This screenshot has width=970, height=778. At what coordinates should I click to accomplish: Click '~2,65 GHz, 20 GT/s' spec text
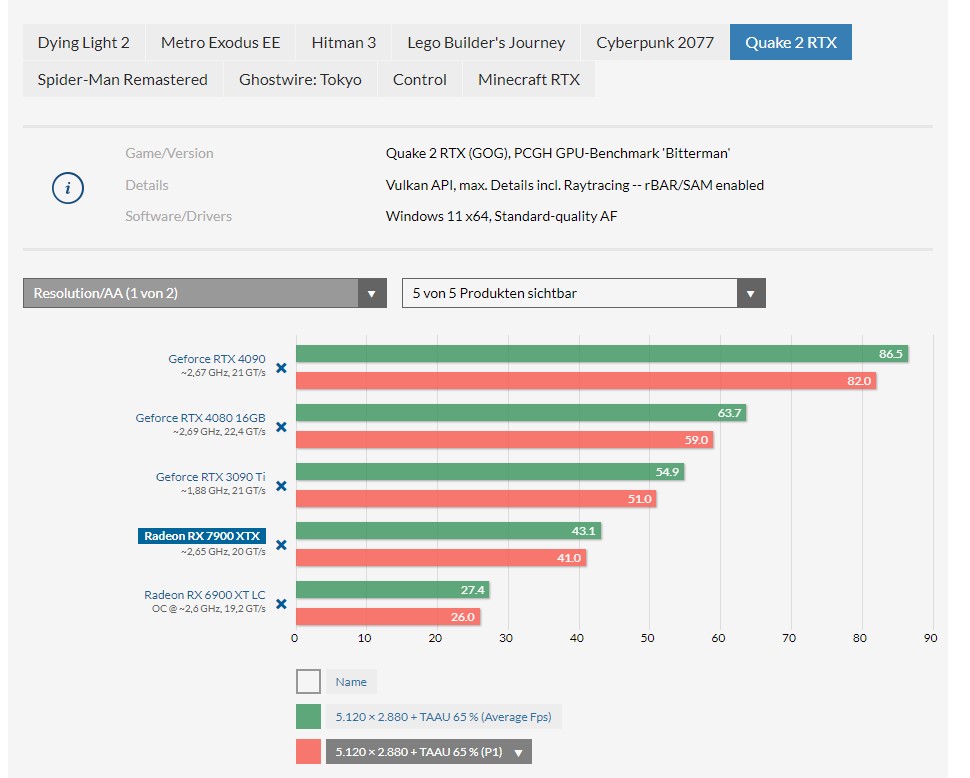coord(223,551)
